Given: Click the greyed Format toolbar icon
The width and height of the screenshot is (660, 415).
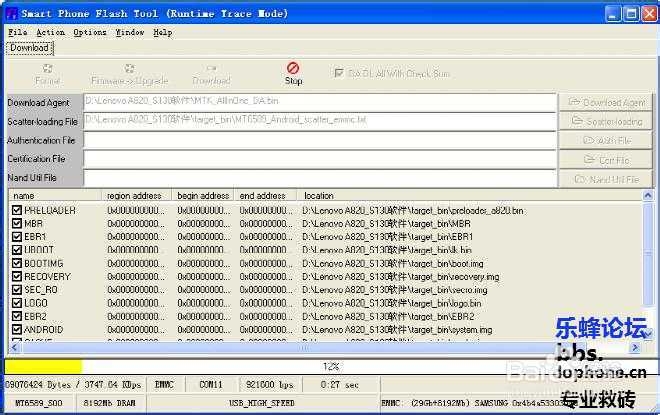Looking at the screenshot, I should [x=48, y=69].
